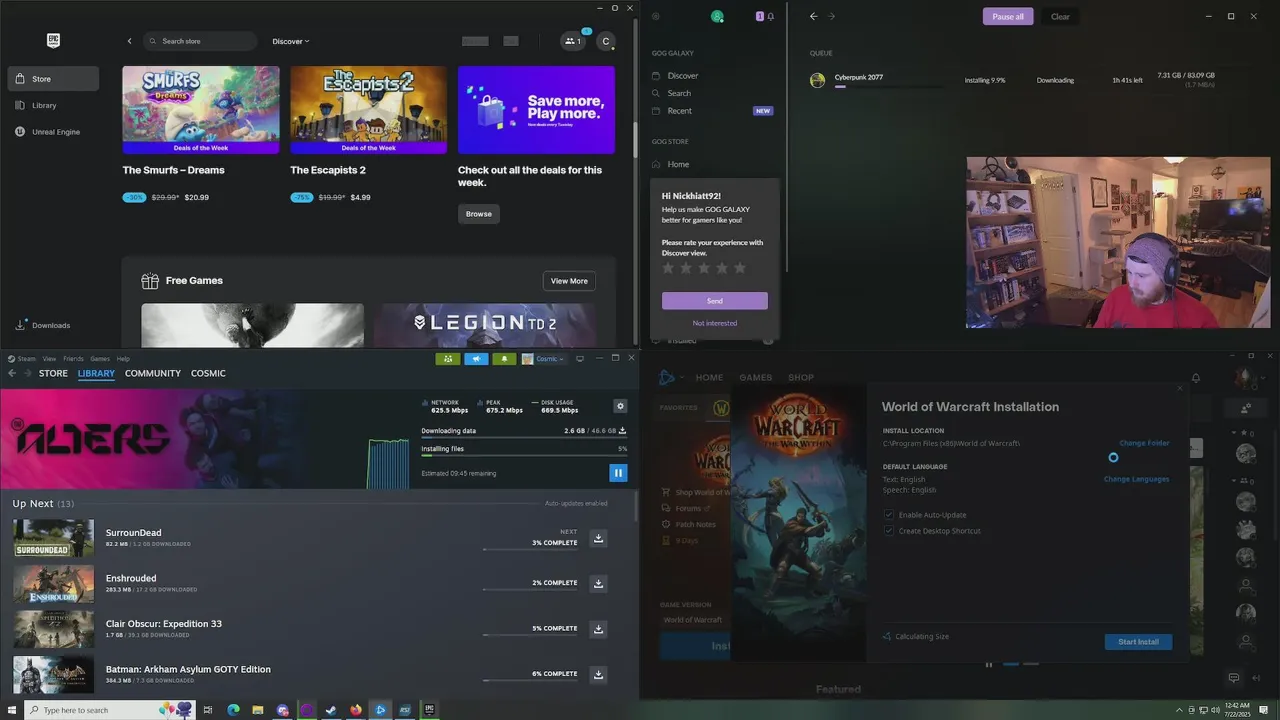Viewport: 1280px width, 720px height.
Task: Open Epic friends list icon
Action: coord(573,41)
